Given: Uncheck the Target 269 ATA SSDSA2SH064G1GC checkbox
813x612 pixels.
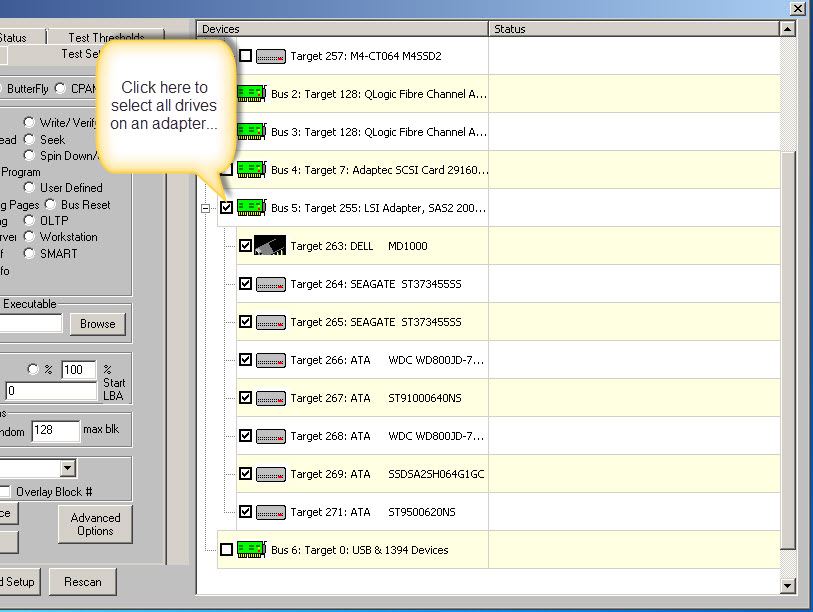Looking at the screenshot, I should pos(245,474).
